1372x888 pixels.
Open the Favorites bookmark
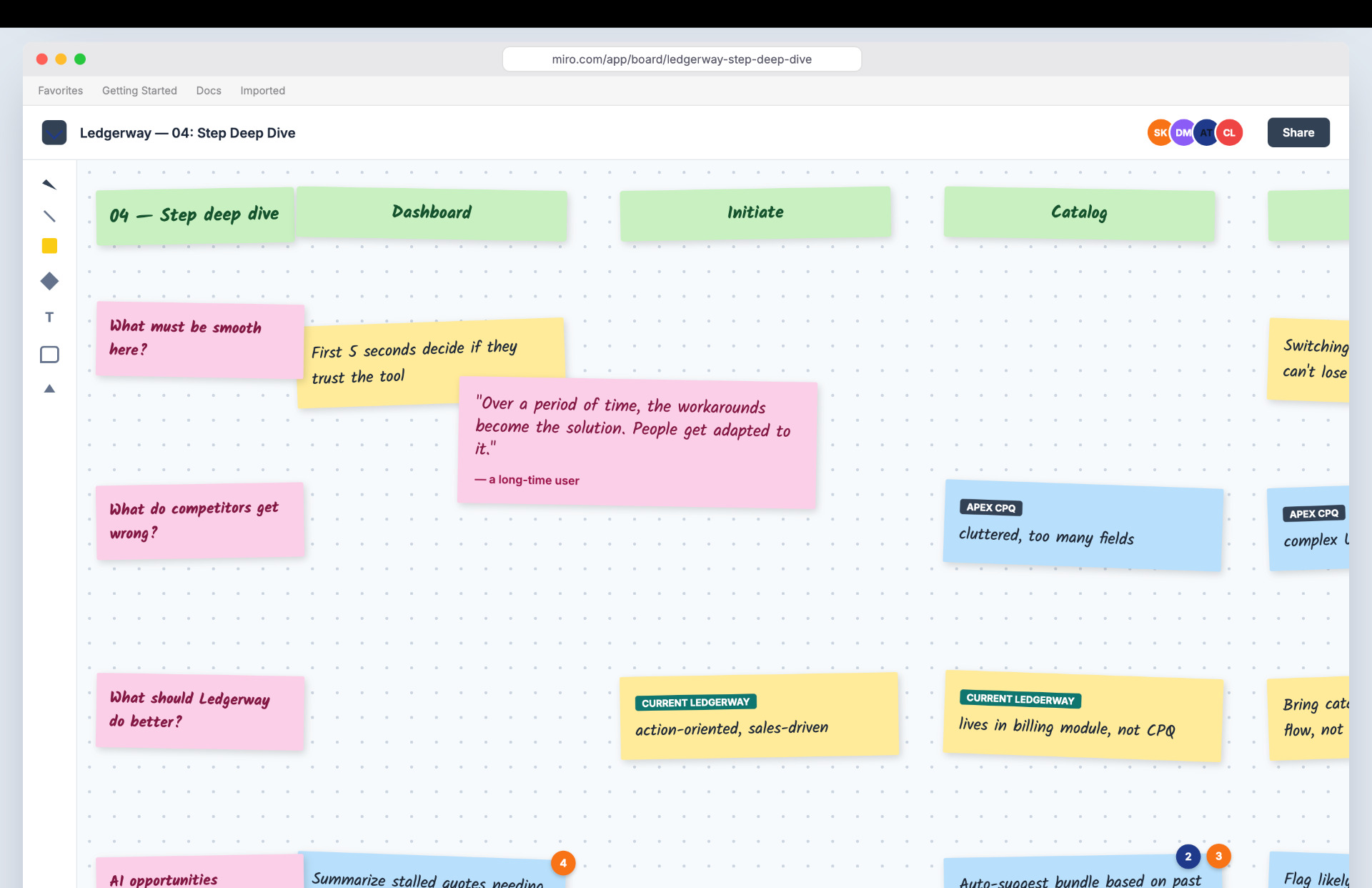pyautogui.click(x=61, y=91)
